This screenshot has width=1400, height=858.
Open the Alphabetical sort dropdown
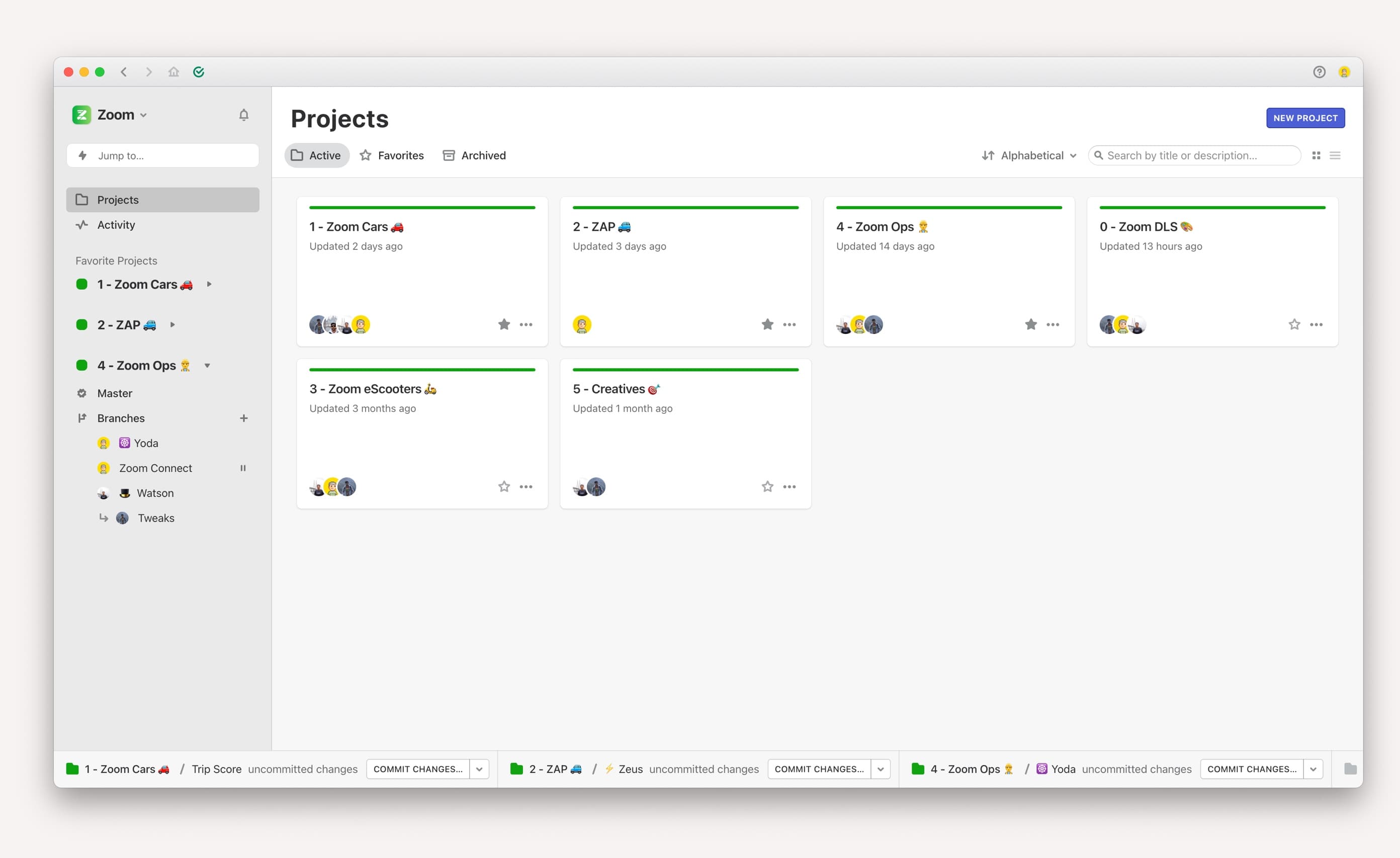pyautogui.click(x=1029, y=155)
